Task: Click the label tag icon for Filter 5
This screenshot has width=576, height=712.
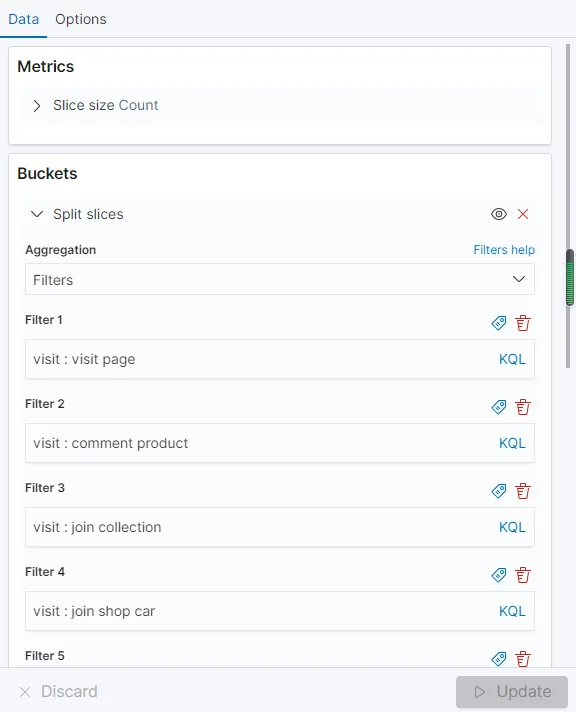Action: 499,659
